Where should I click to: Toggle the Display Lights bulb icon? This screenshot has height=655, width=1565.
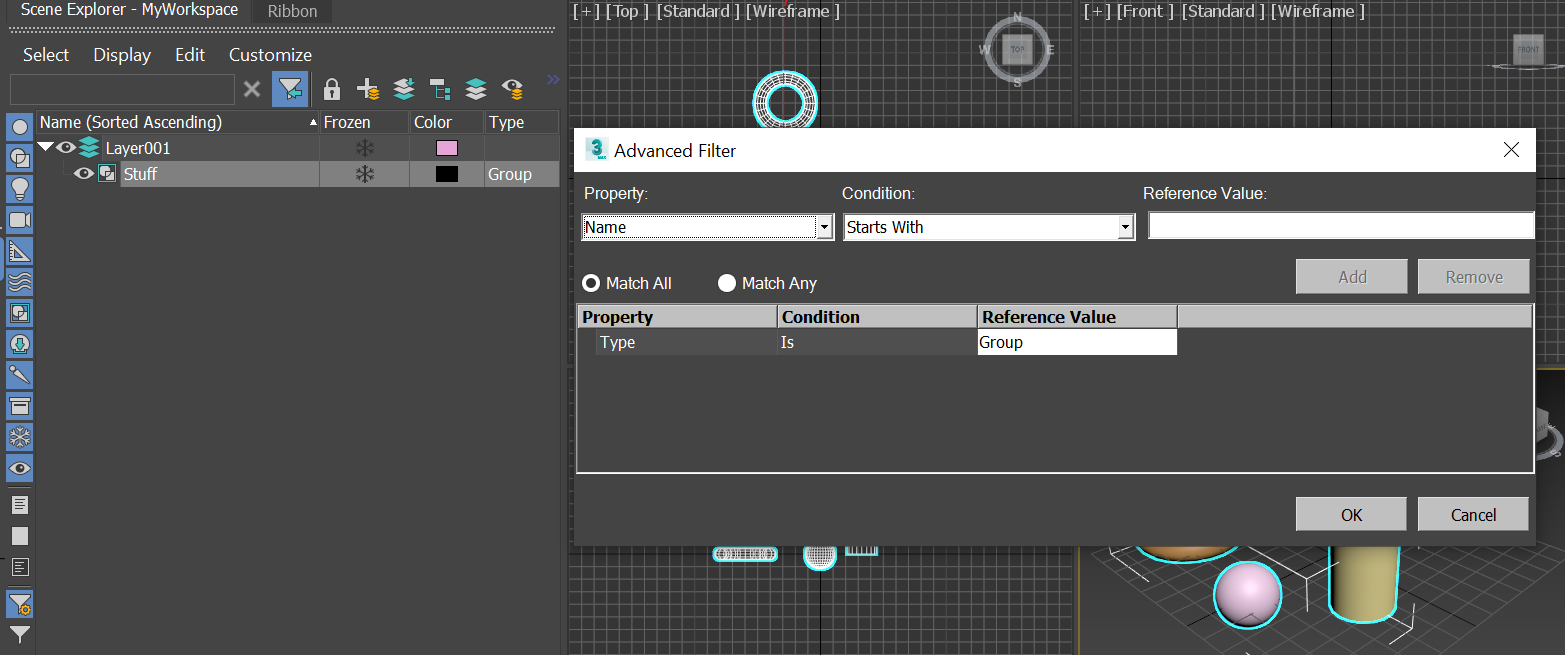[x=20, y=189]
